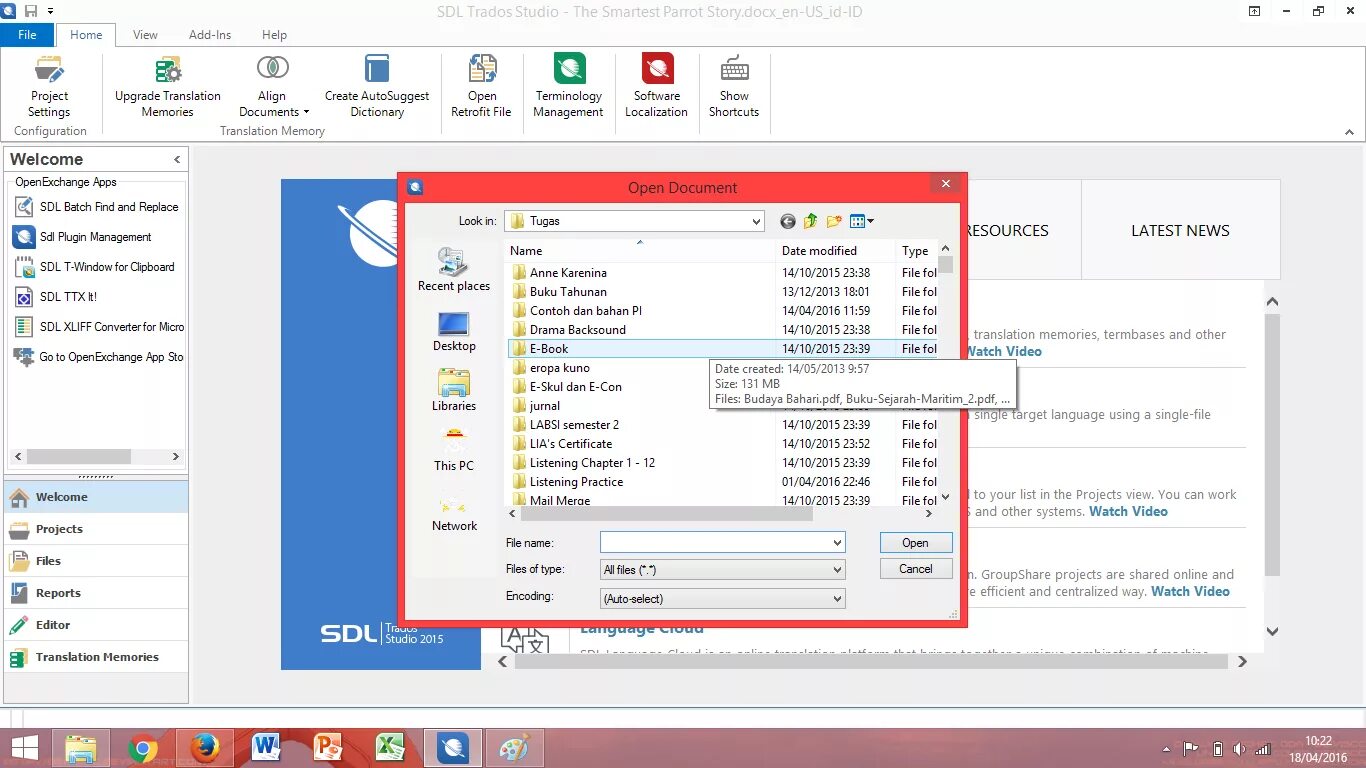Open SDL XLIFF Converter app
Screen dimensions: 1366x768
[99, 327]
